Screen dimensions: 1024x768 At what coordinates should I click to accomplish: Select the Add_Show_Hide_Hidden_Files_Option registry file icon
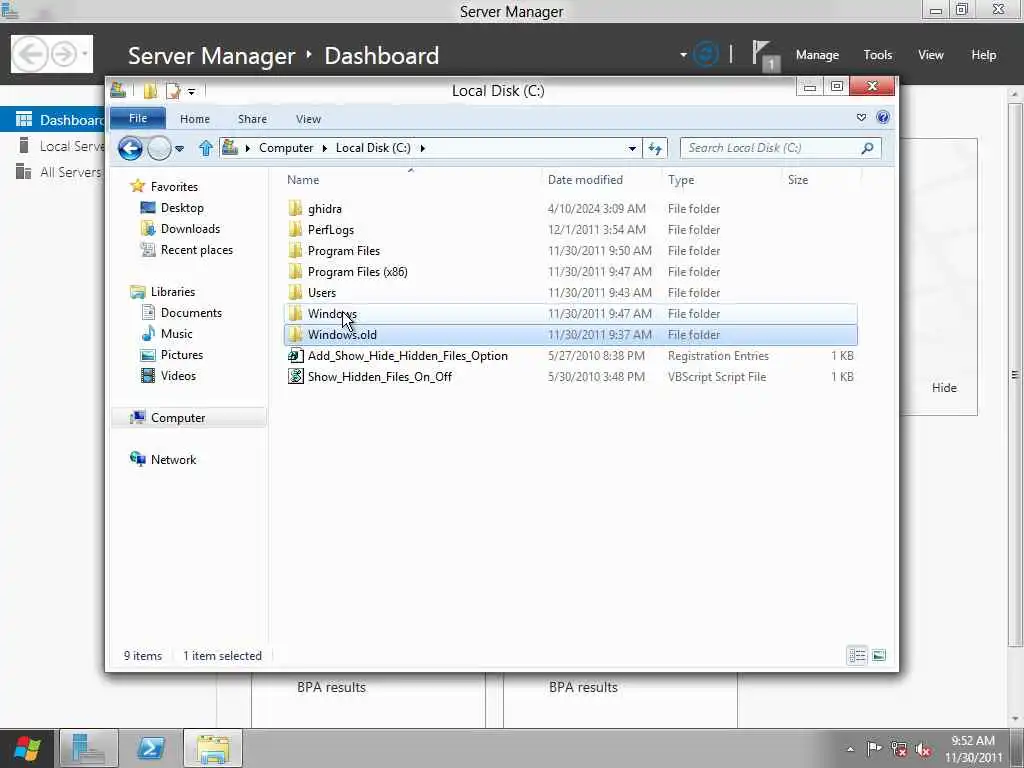coord(296,355)
